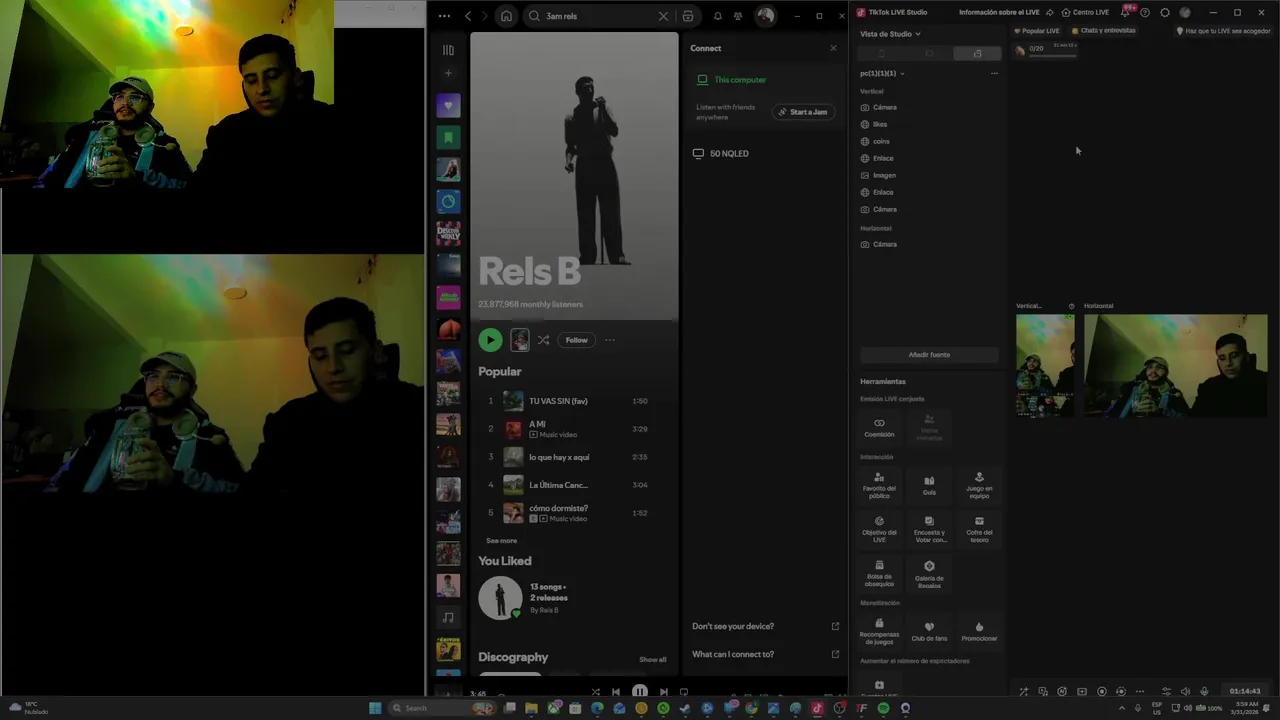Select the Imagen source
This screenshot has height=720, width=1280.
point(884,175)
